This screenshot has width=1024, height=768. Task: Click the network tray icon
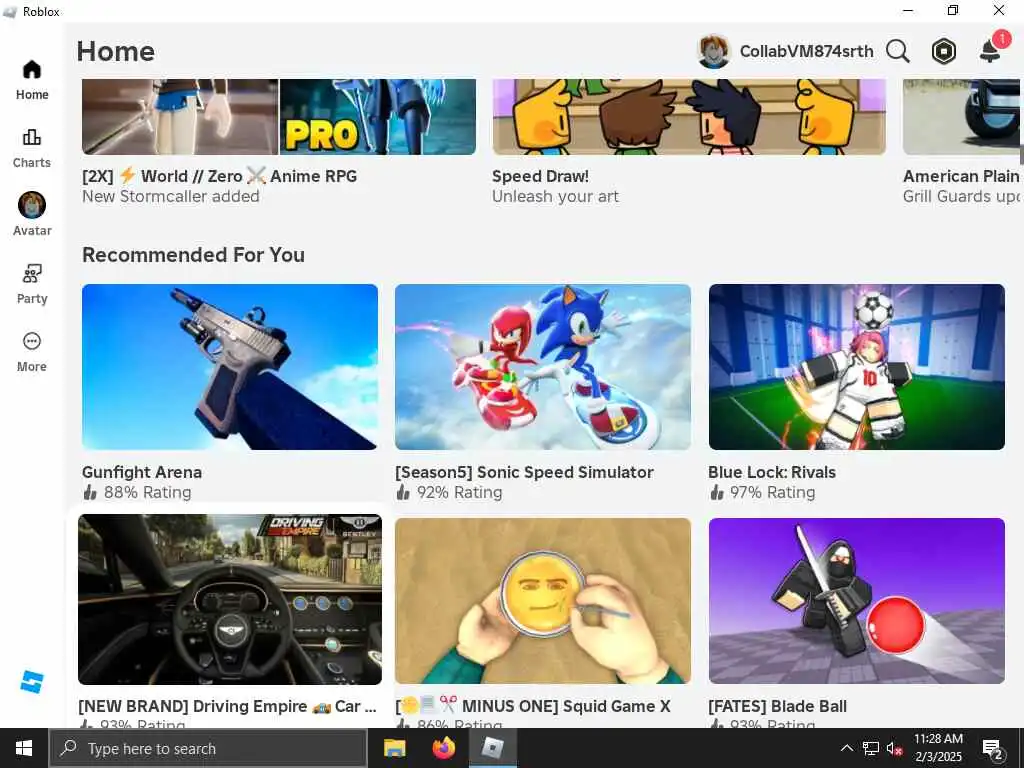pyautogui.click(x=871, y=748)
